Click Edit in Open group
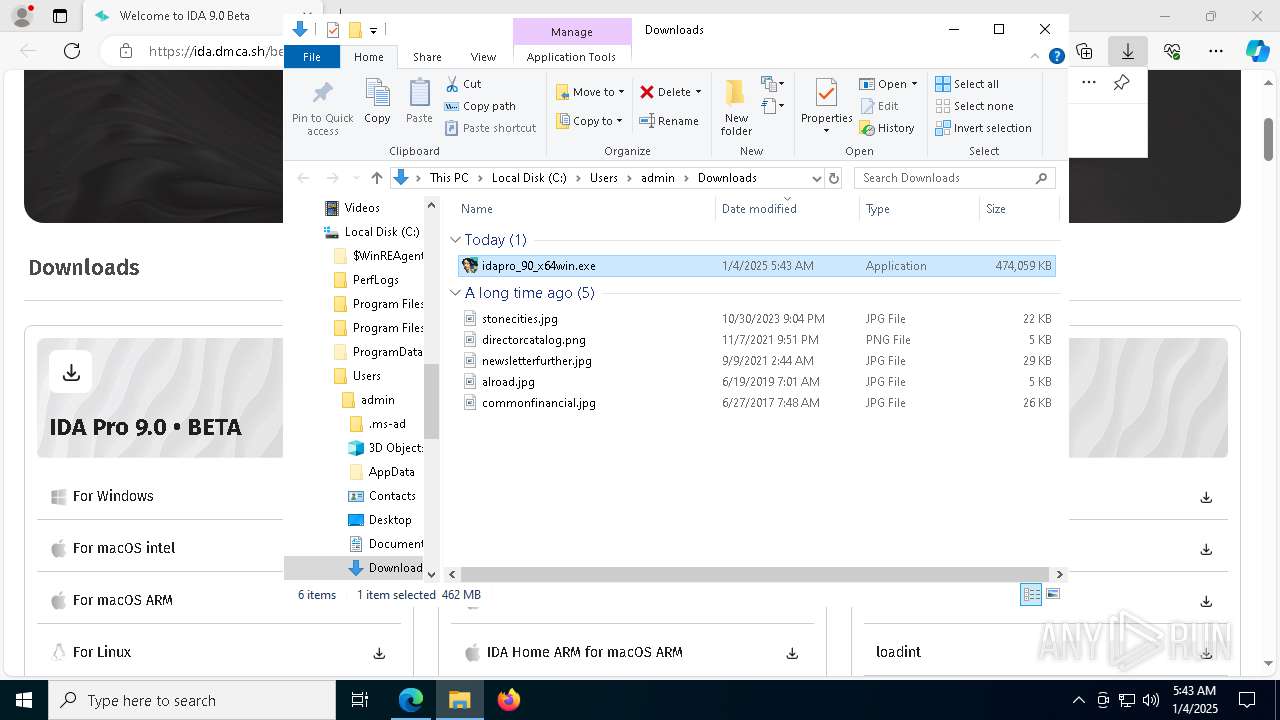Image resolution: width=1280 pixels, height=720 pixels. [879, 106]
